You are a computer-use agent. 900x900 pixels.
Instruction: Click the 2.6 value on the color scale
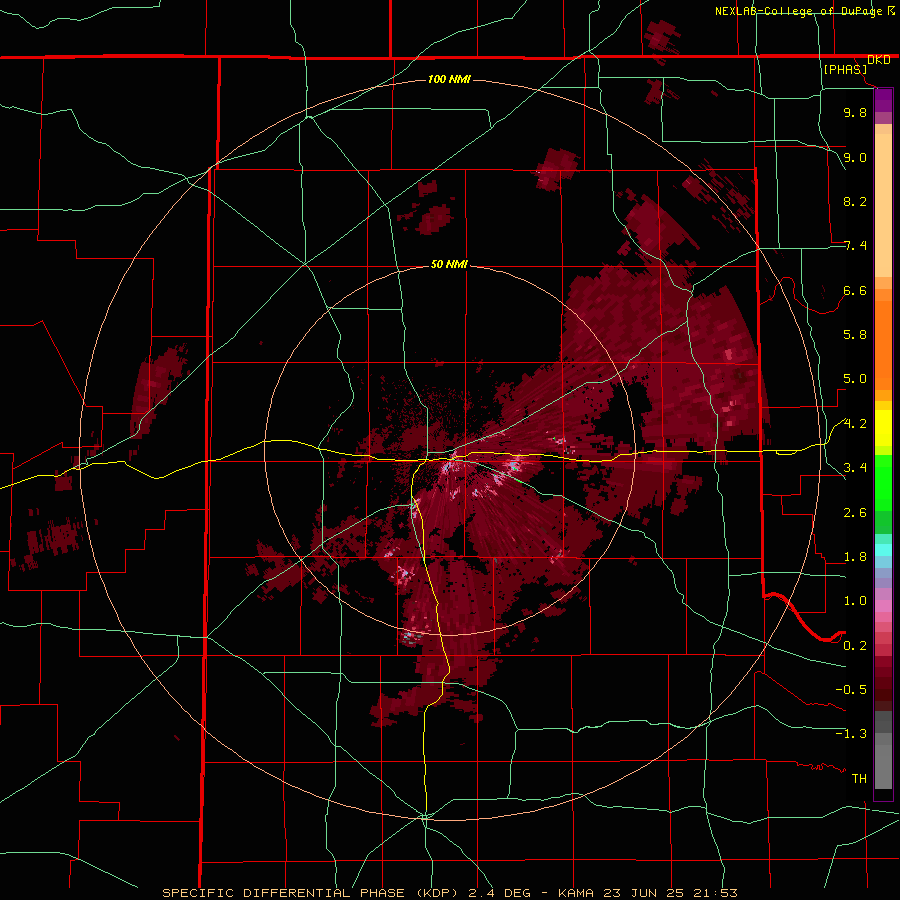(x=855, y=513)
